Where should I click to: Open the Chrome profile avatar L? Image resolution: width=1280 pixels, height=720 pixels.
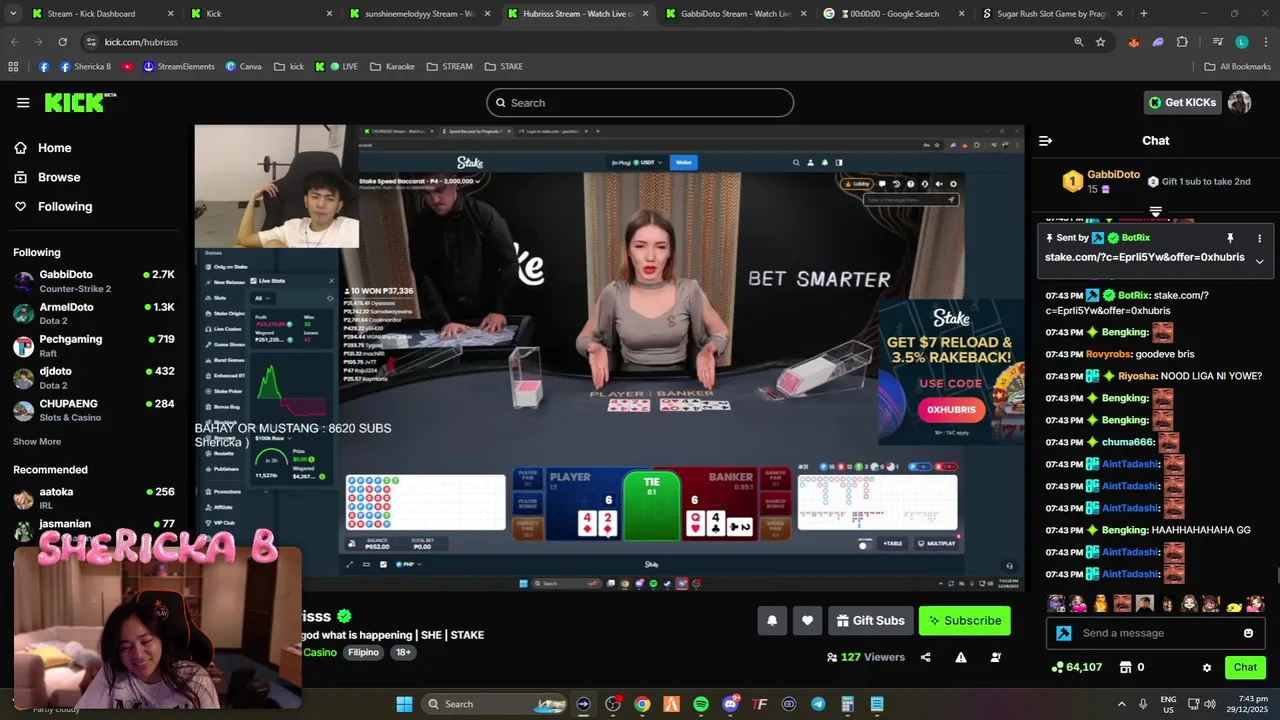click(x=1242, y=42)
